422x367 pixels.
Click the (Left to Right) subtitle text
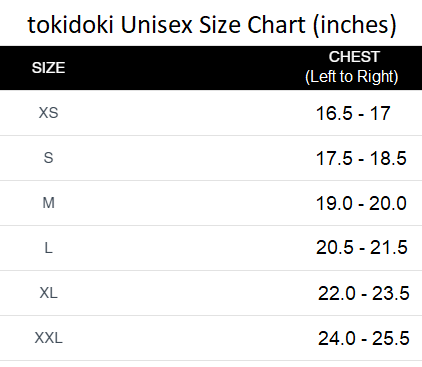[352, 77]
